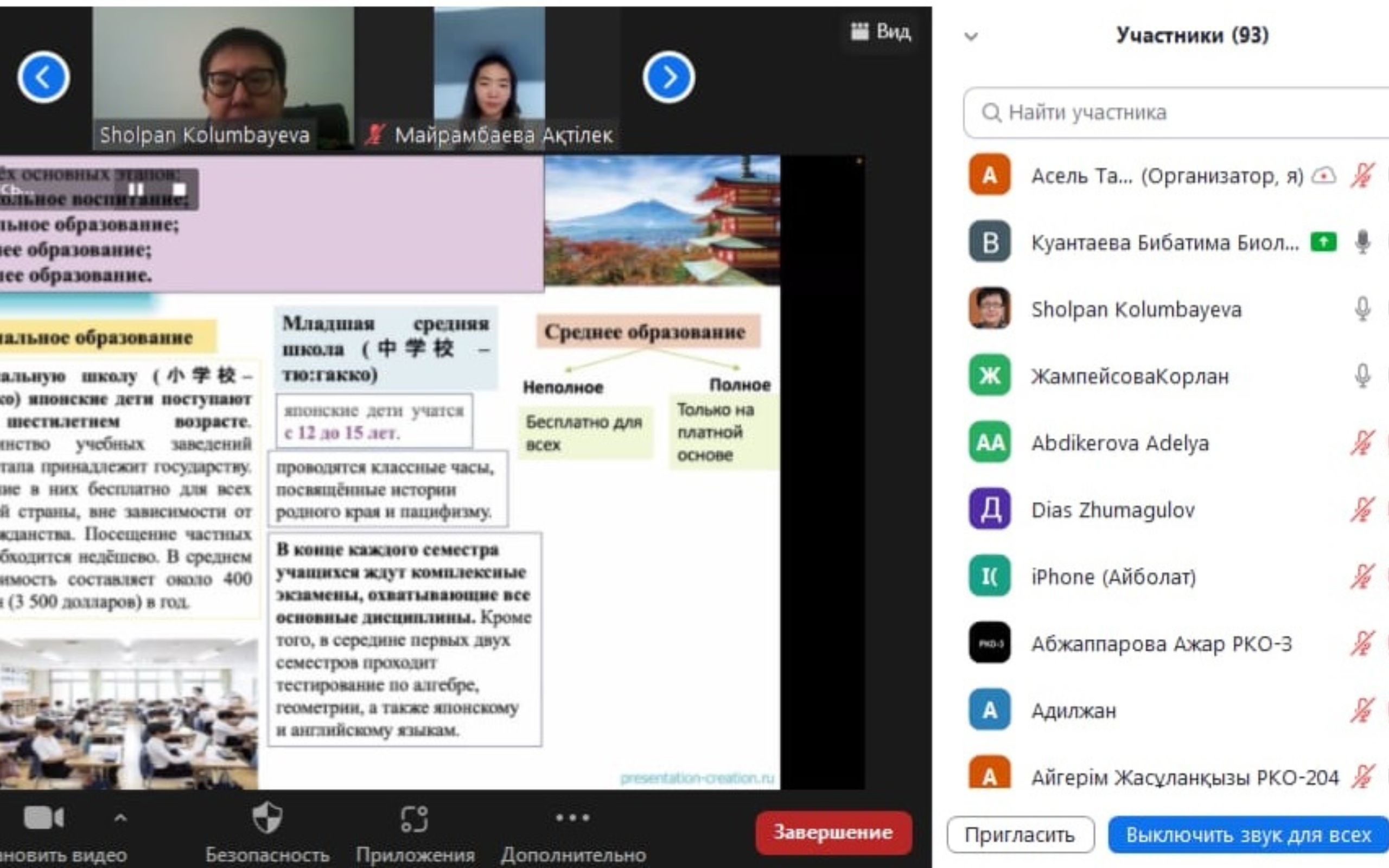Toggle microphone for Sholpan Kolumbayeva in list

pos(1362,309)
